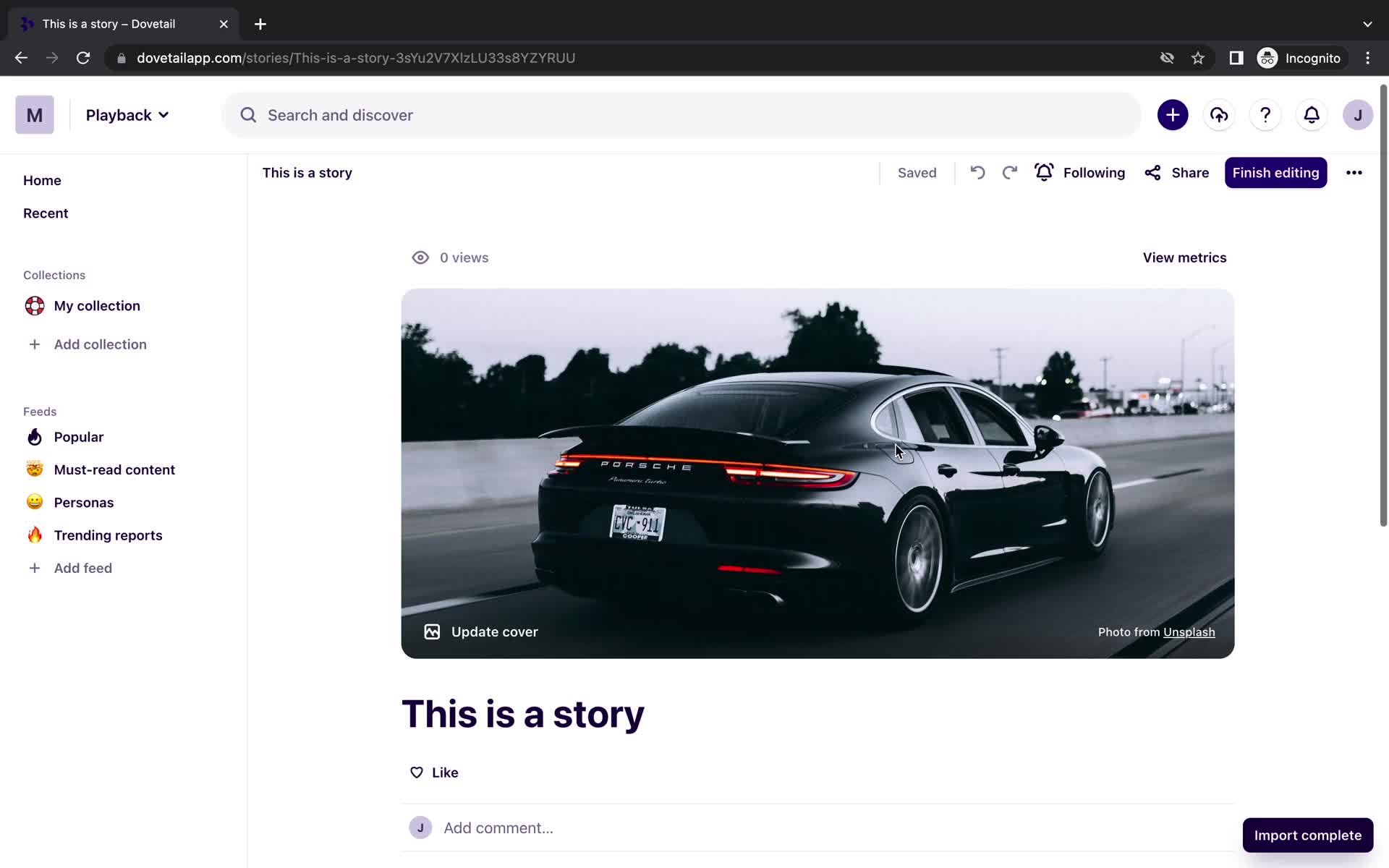Click the Dovetail search icon

248,115
